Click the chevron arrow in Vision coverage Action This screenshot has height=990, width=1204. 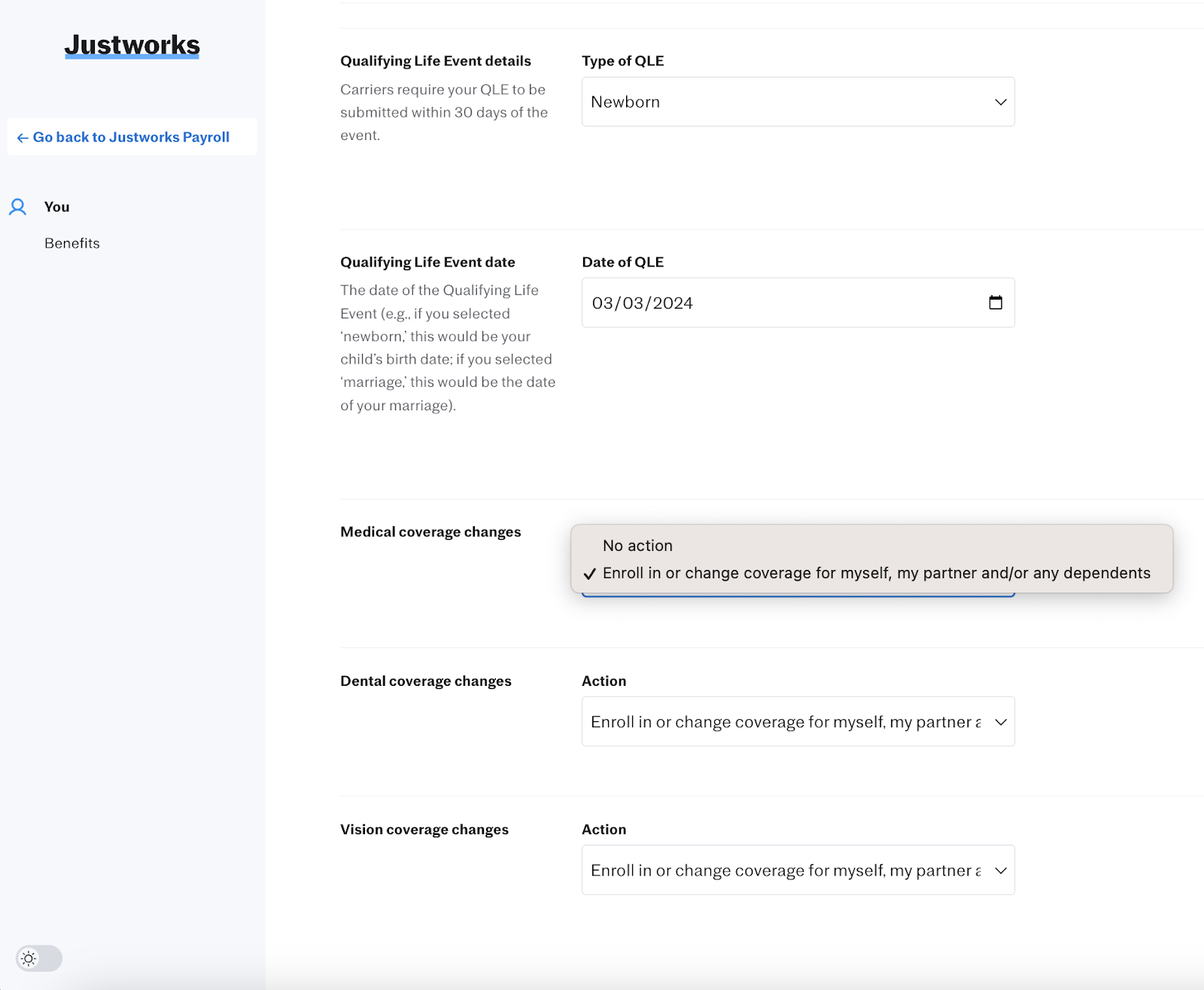point(1001,870)
